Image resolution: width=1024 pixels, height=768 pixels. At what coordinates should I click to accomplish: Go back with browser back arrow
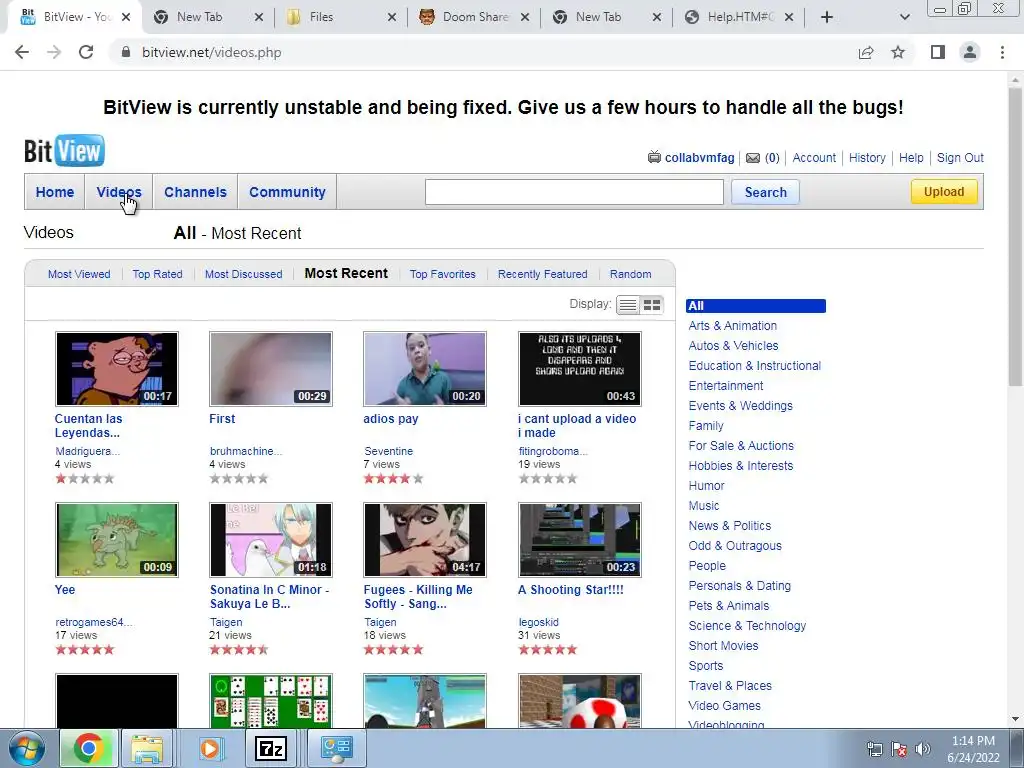click(22, 52)
